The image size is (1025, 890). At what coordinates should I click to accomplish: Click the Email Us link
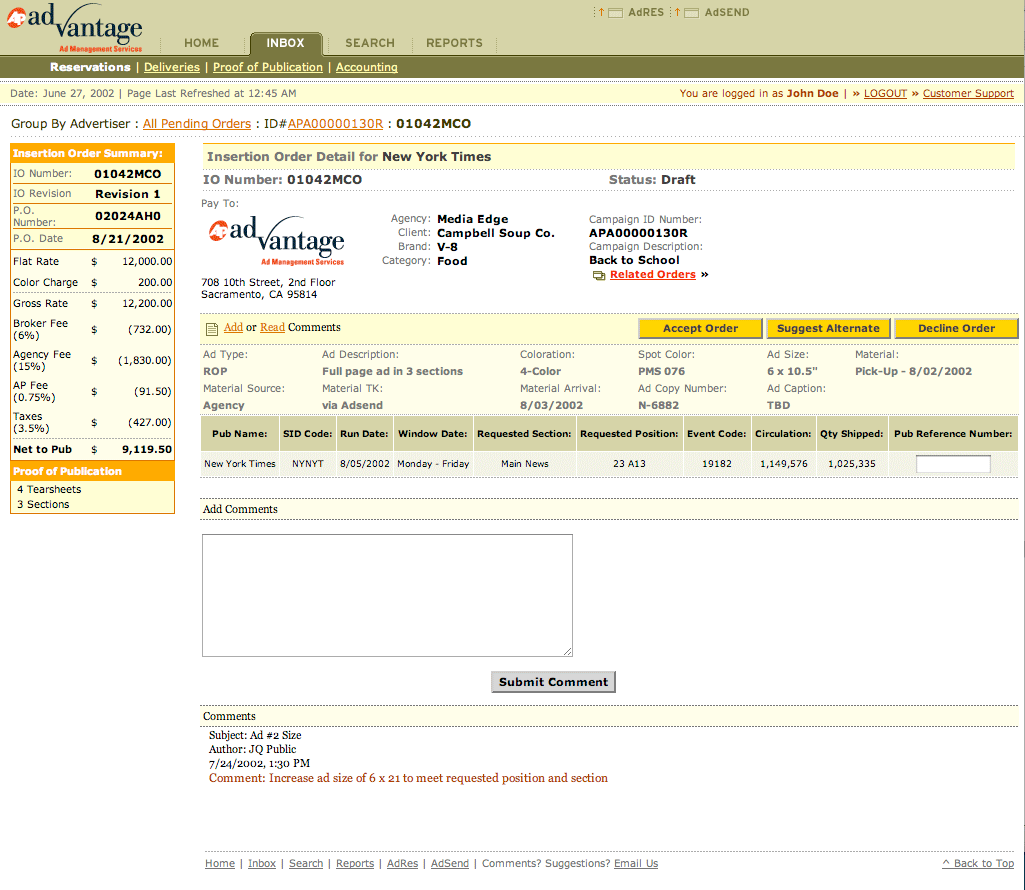[x=635, y=863]
